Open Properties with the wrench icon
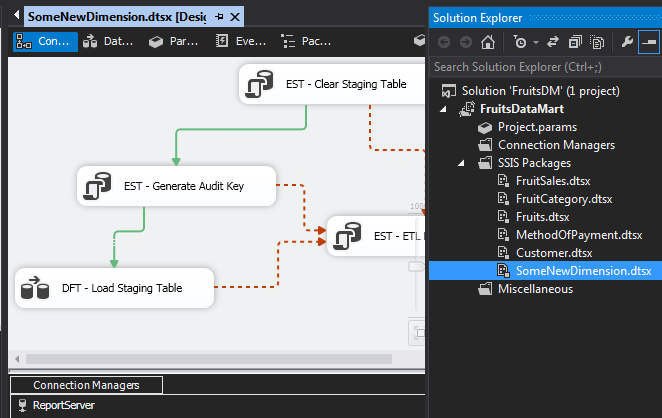662x418 pixels. tap(626, 42)
